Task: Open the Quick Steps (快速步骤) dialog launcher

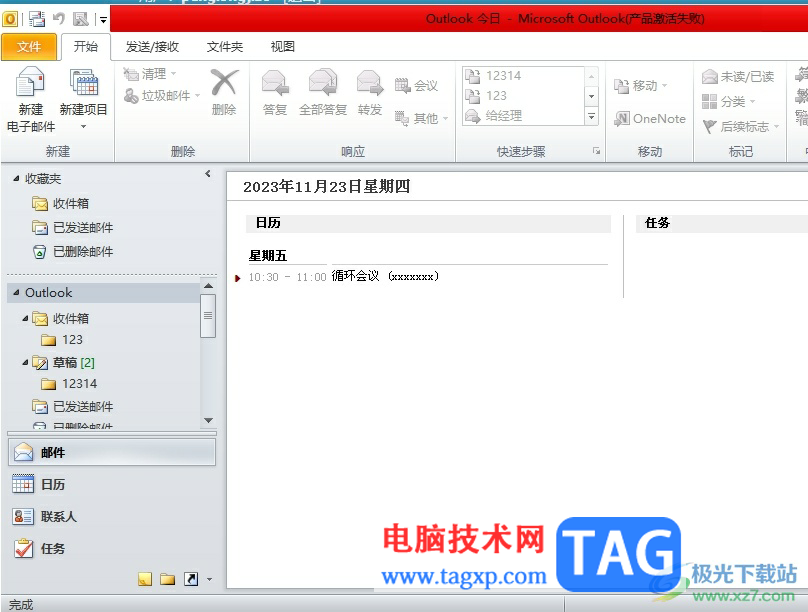Action: [x=596, y=151]
